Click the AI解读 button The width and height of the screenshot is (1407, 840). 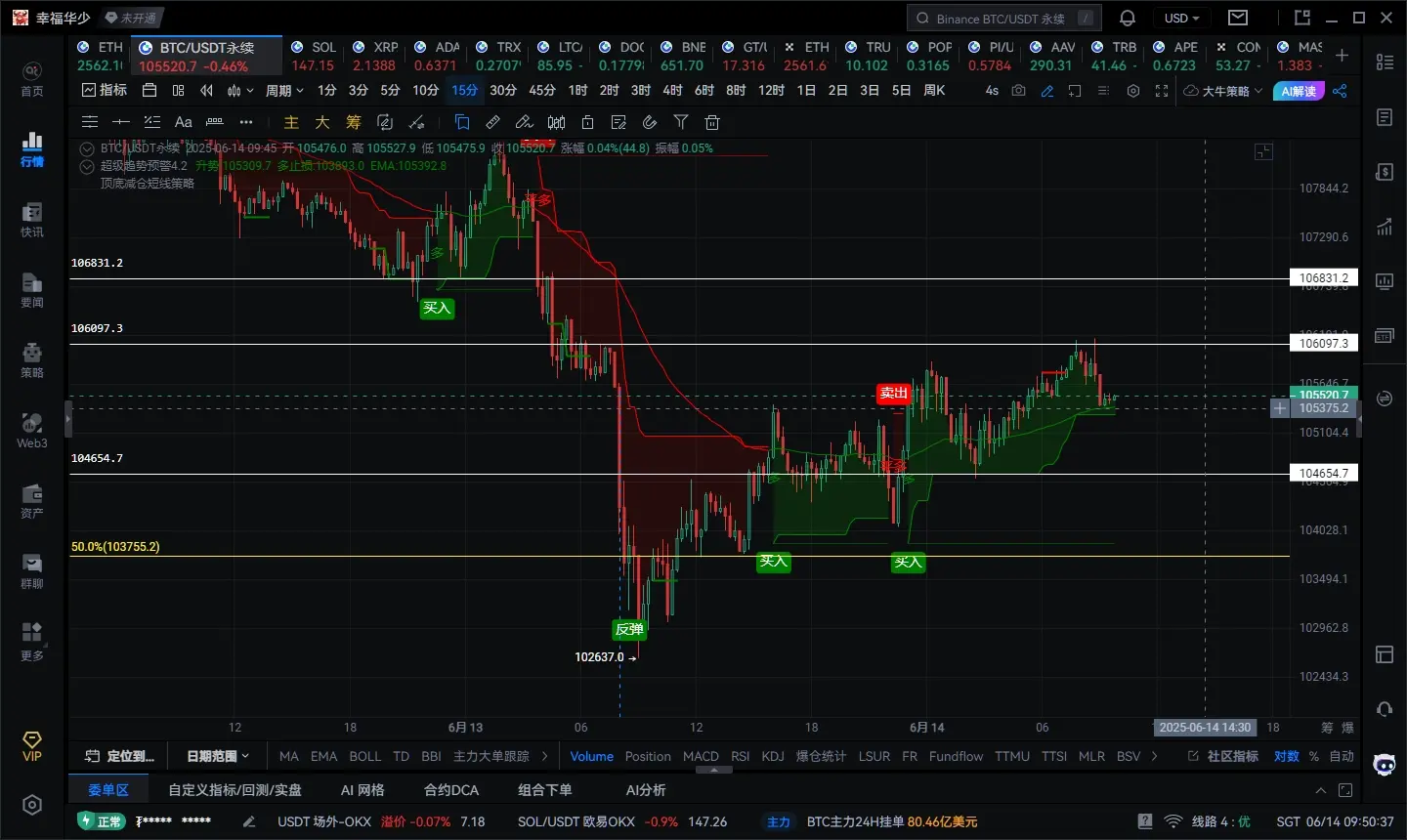[x=1299, y=91]
